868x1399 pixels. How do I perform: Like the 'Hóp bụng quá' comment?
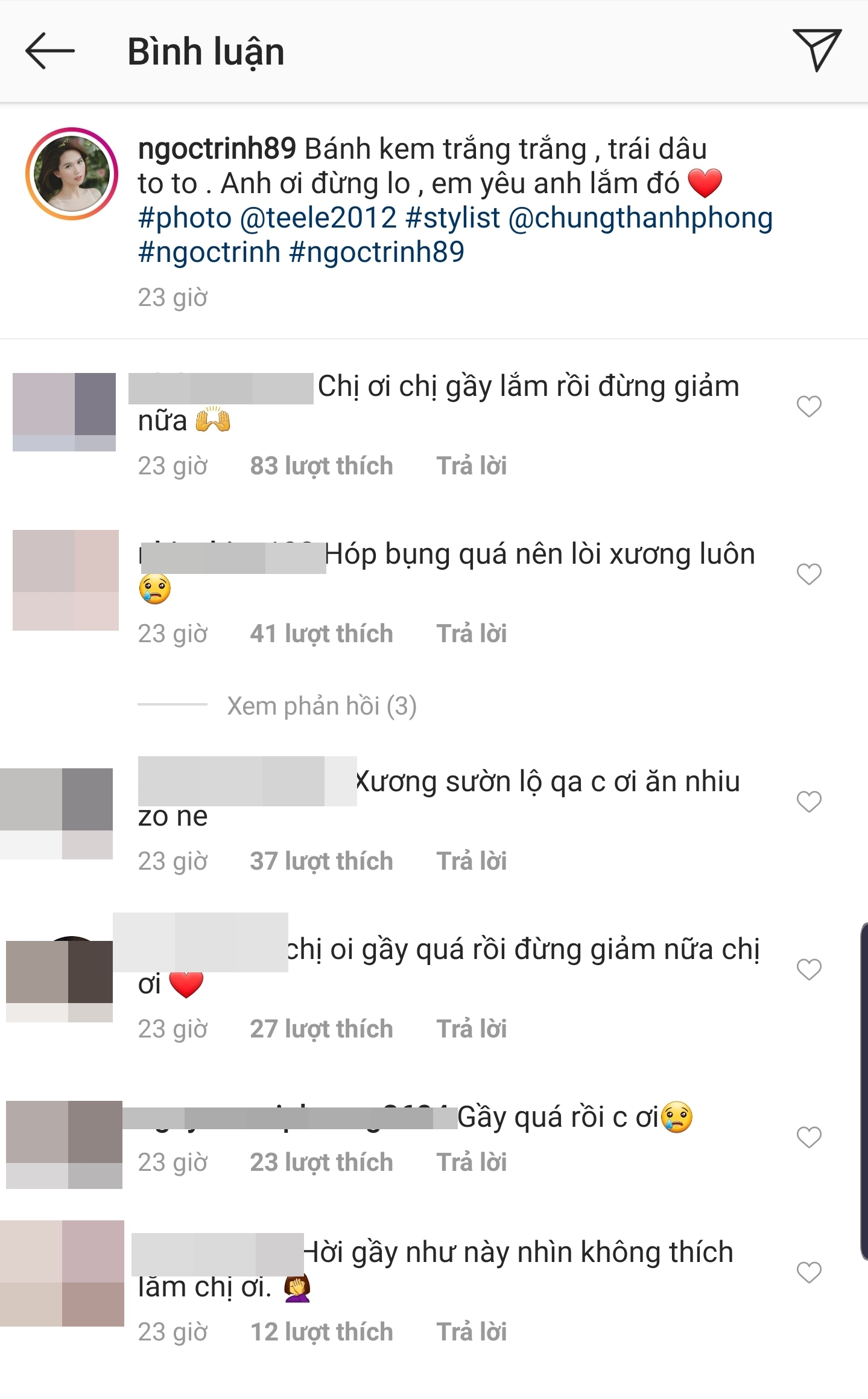[809, 574]
